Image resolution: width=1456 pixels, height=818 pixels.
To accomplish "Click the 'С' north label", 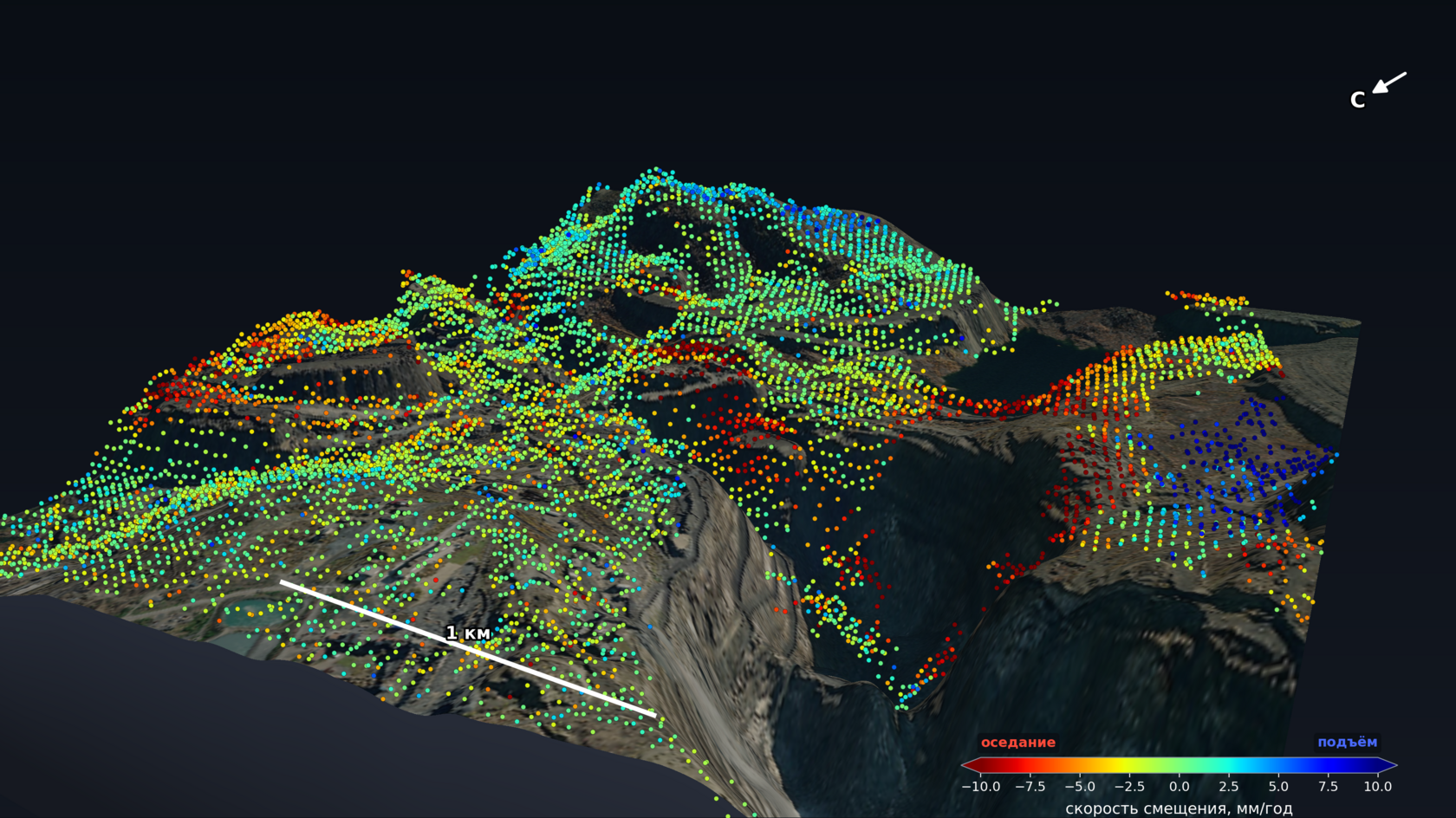I will [1357, 101].
